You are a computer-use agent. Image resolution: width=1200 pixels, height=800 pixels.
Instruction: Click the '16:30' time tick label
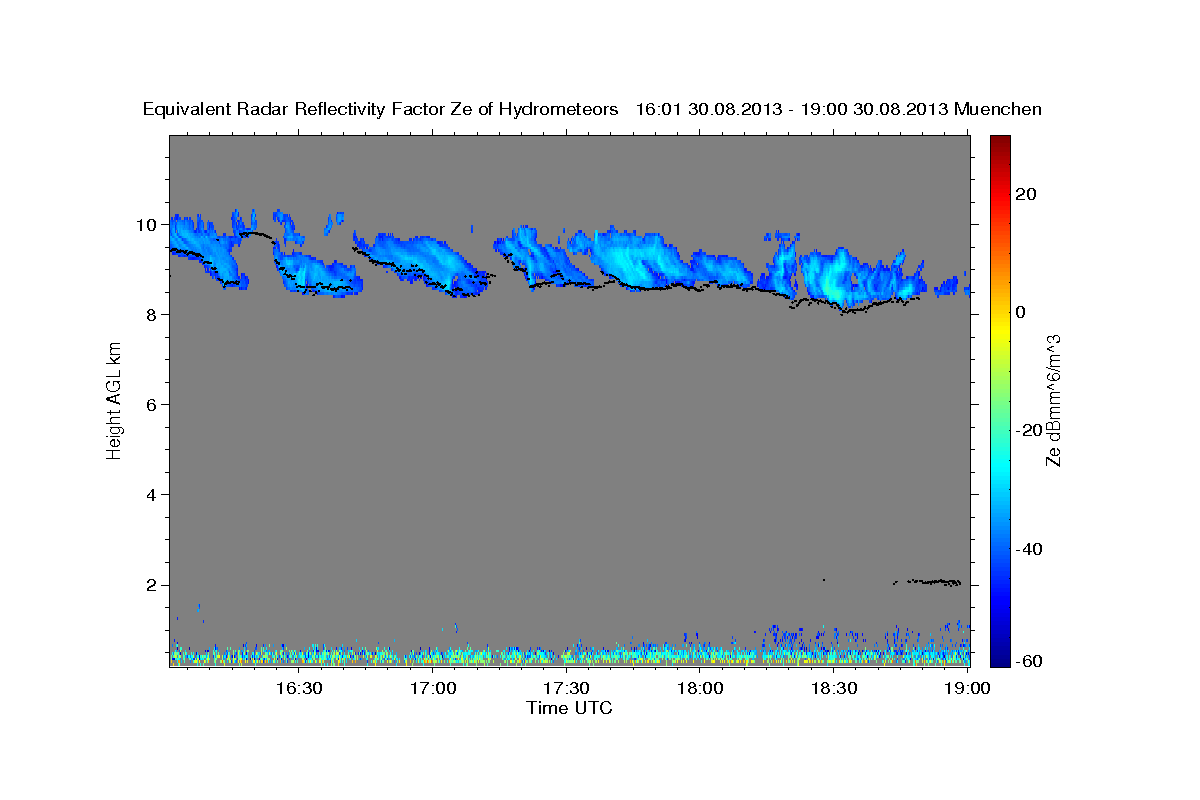298,688
